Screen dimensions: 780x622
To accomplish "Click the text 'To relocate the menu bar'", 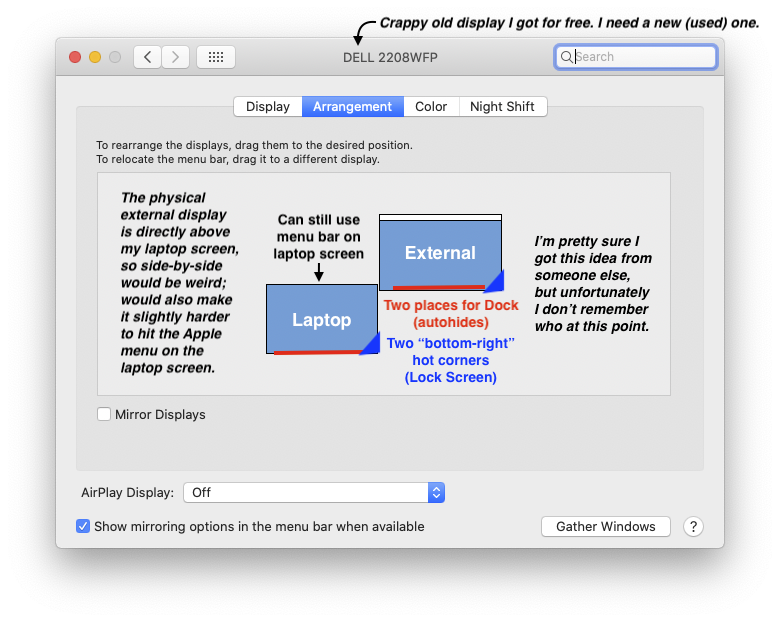I will [160, 159].
